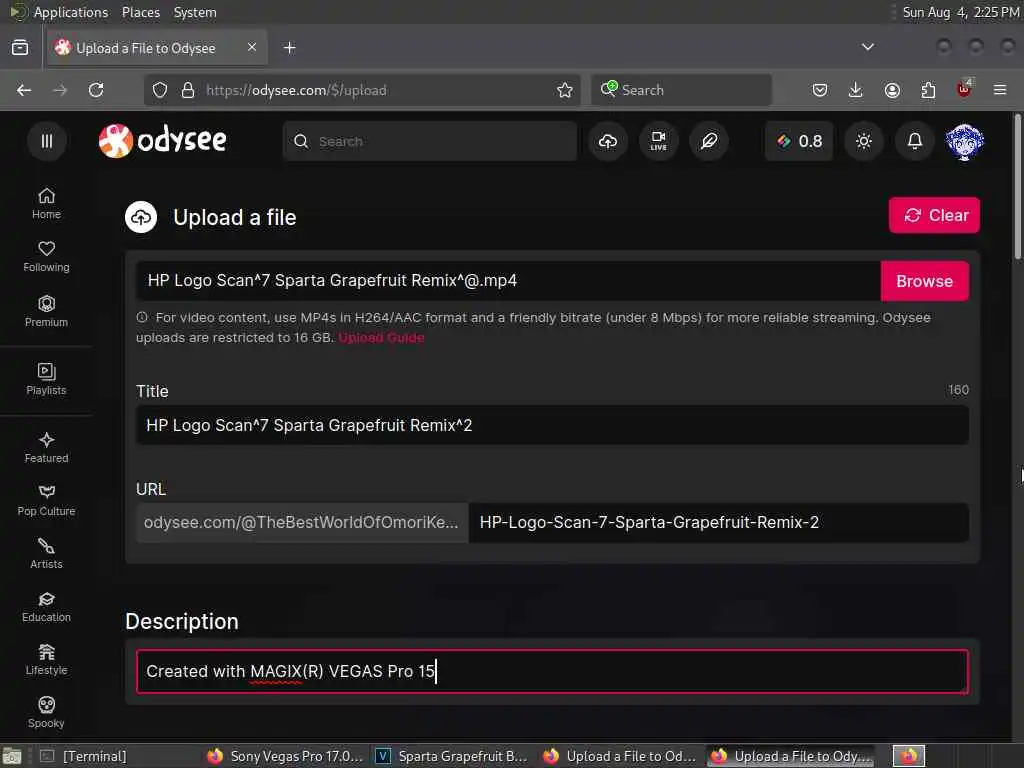Click the padlock site info icon

pos(187,90)
